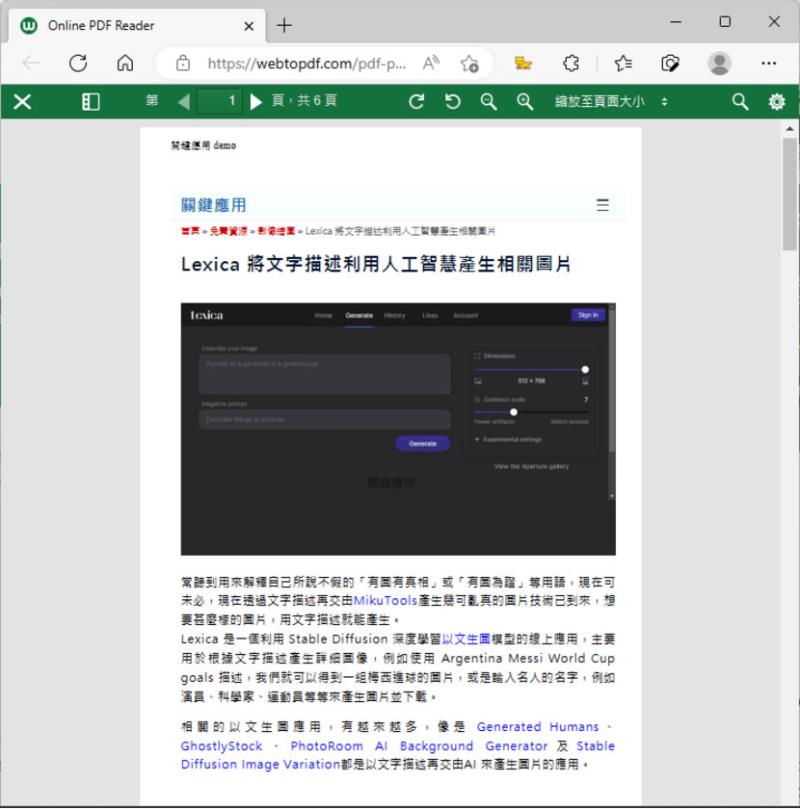800x809 pixels.
Task: Open read aloud icon in address bar
Action: pos(431,63)
